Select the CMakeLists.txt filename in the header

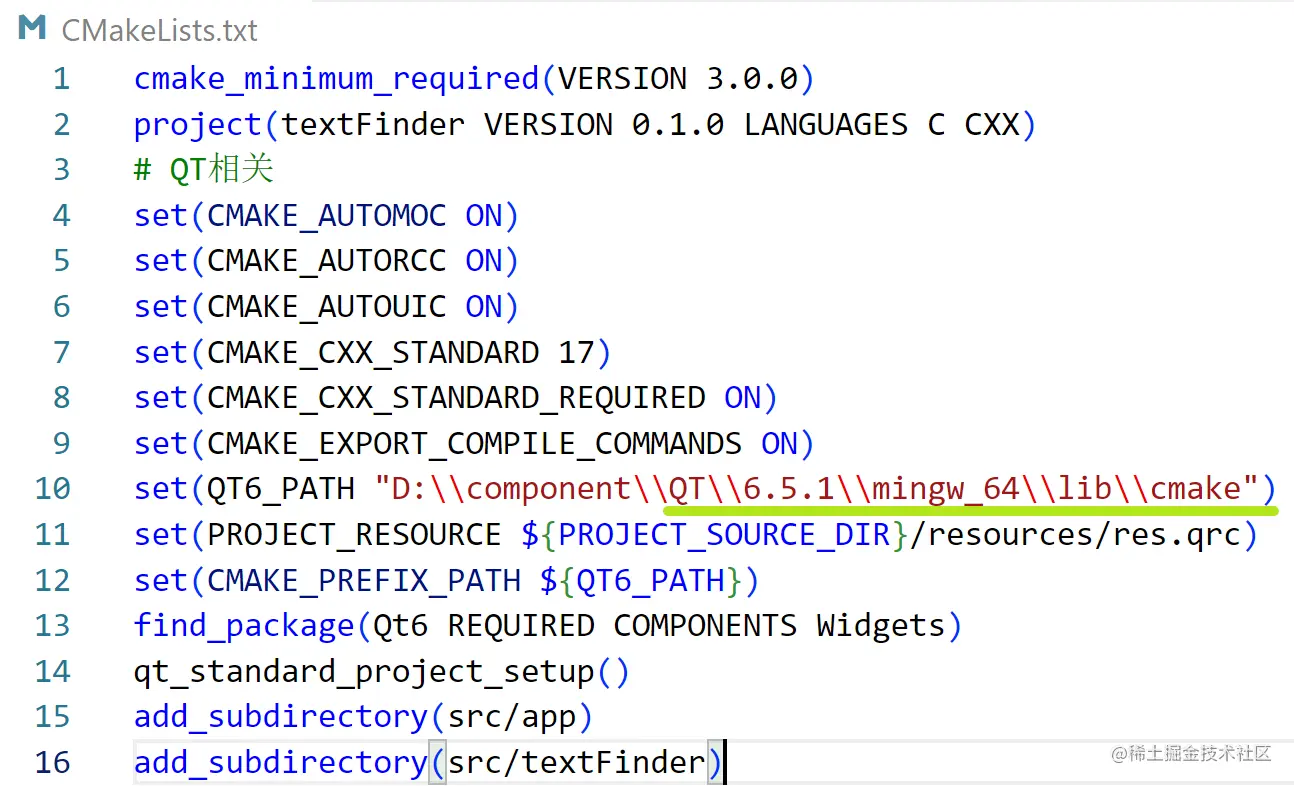click(159, 30)
